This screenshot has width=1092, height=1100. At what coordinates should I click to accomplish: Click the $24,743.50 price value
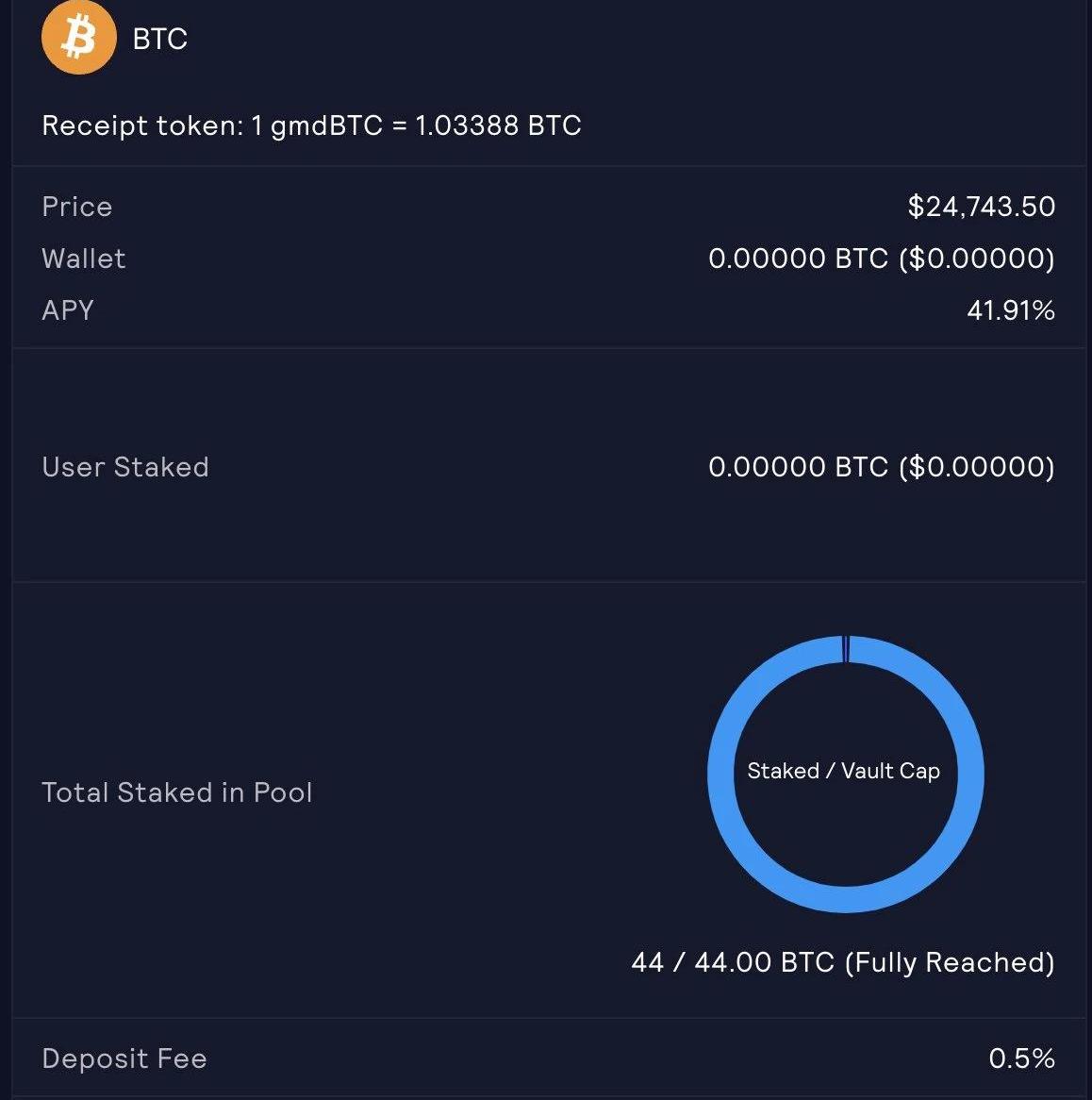click(x=981, y=207)
